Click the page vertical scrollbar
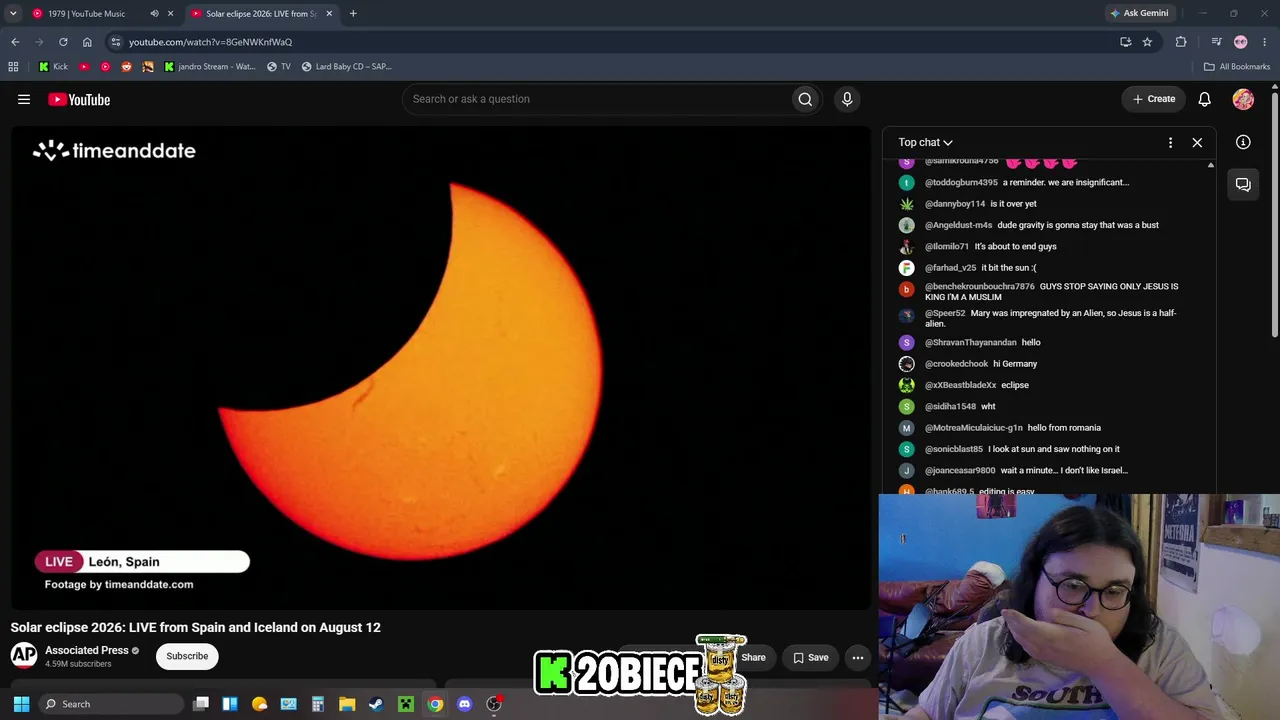1280x720 pixels. pyautogui.click(x=1275, y=215)
